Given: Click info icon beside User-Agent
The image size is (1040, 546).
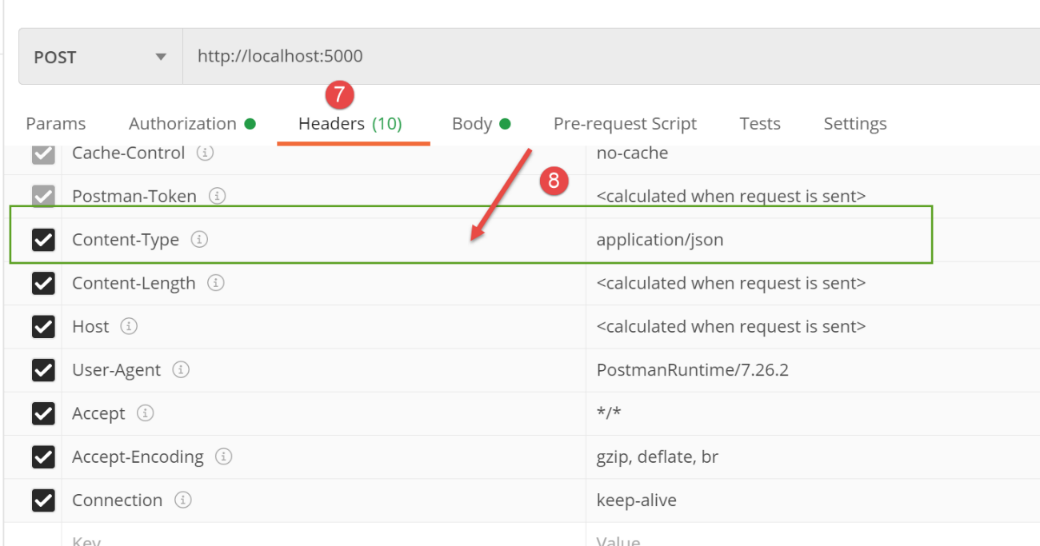Looking at the screenshot, I should pyautogui.click(x=180, y=370).
